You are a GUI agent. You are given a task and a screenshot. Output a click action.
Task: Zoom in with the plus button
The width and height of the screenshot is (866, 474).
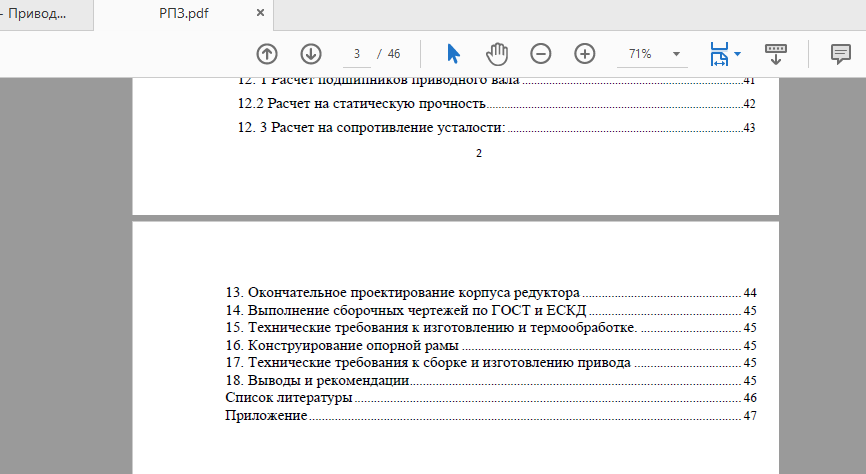point(585,54)
